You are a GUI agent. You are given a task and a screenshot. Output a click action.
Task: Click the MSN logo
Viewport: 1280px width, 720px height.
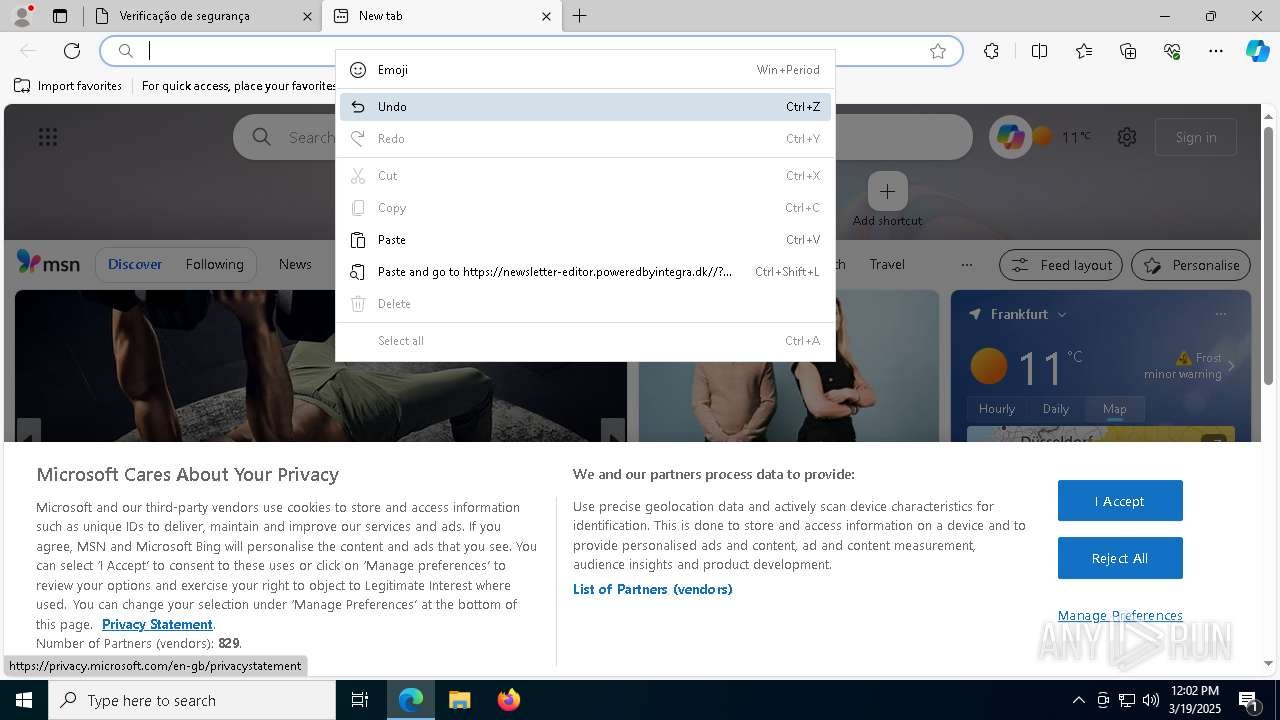tap(48, 263)
